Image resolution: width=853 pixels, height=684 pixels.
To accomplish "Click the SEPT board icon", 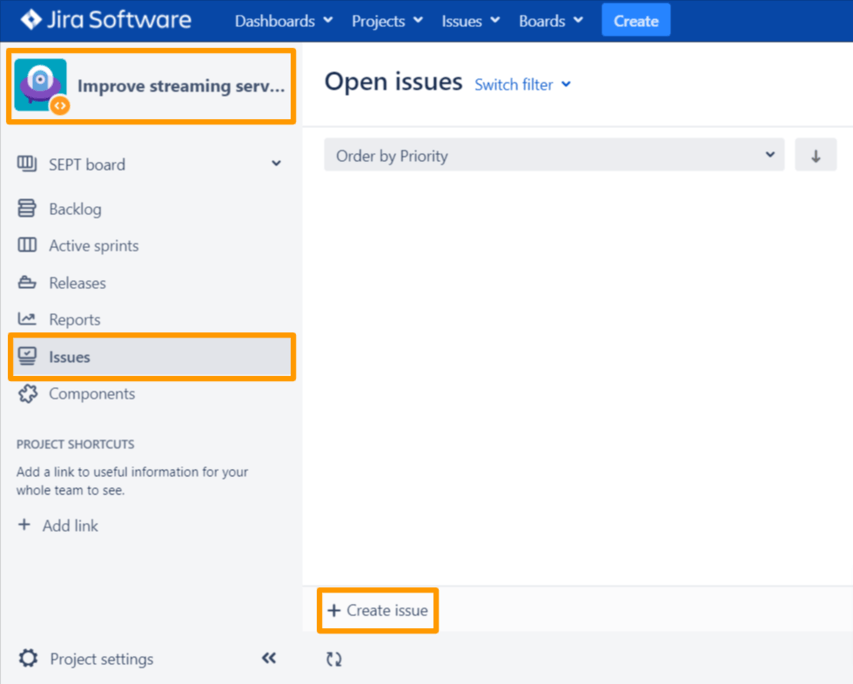I will (27, 163).
